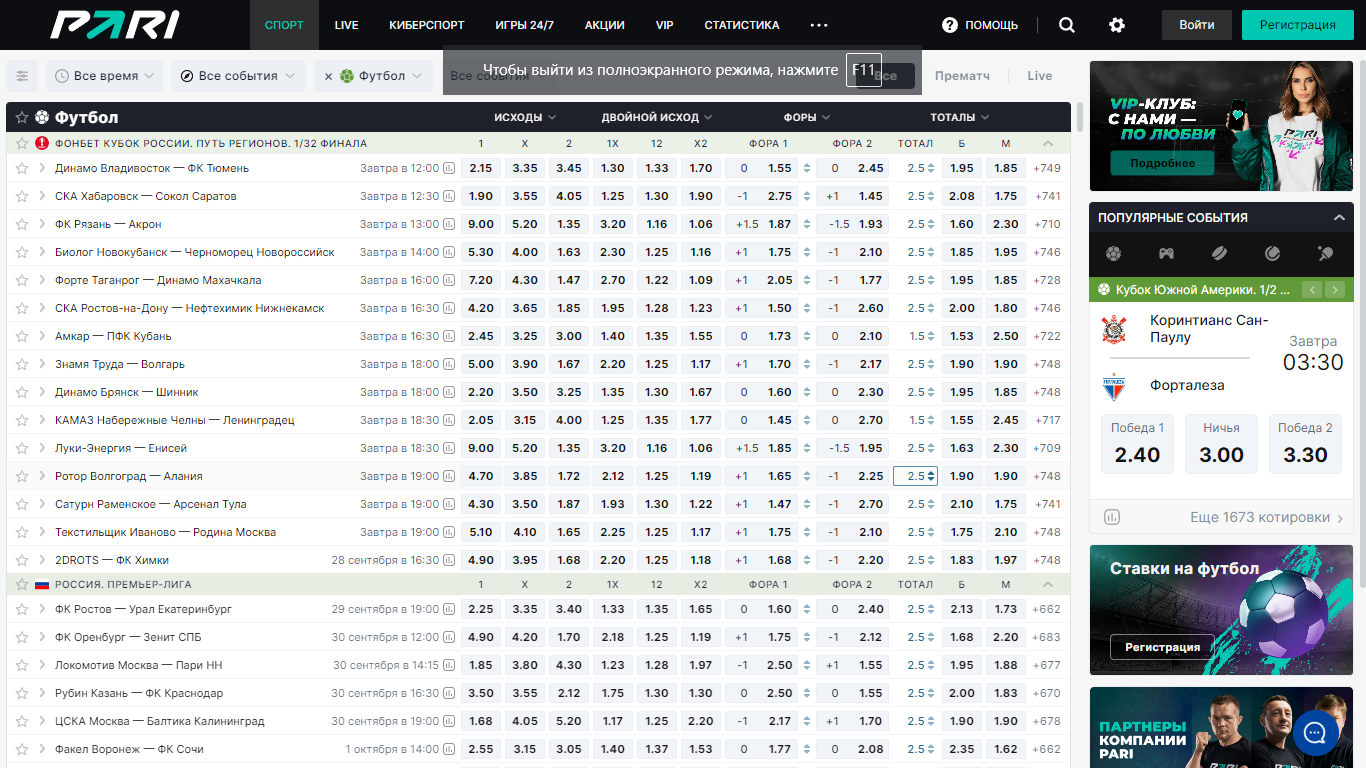
Task: Adjust total stepper for Ротор Волгоград — Алания
Action: click(916, 477)
